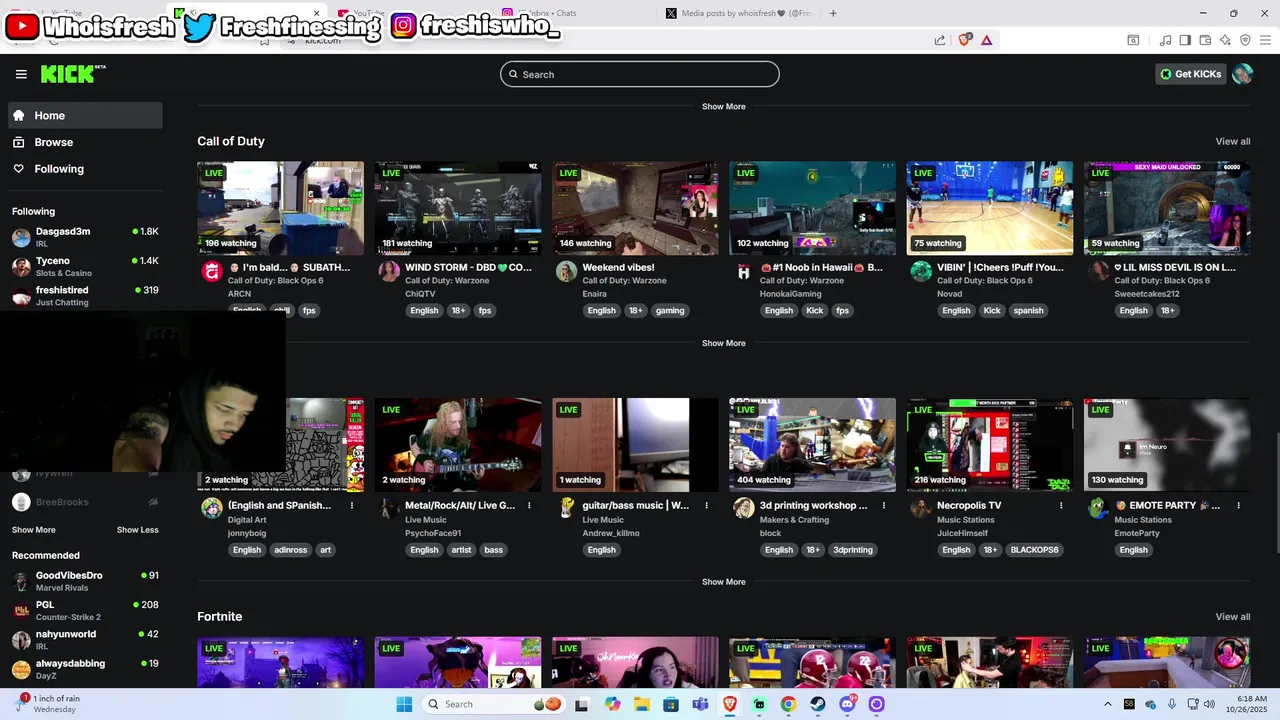Open Tyceno channel in Following list
Image resolution: width=1280 pixels, height=720 pixels.
coord(86,266)
